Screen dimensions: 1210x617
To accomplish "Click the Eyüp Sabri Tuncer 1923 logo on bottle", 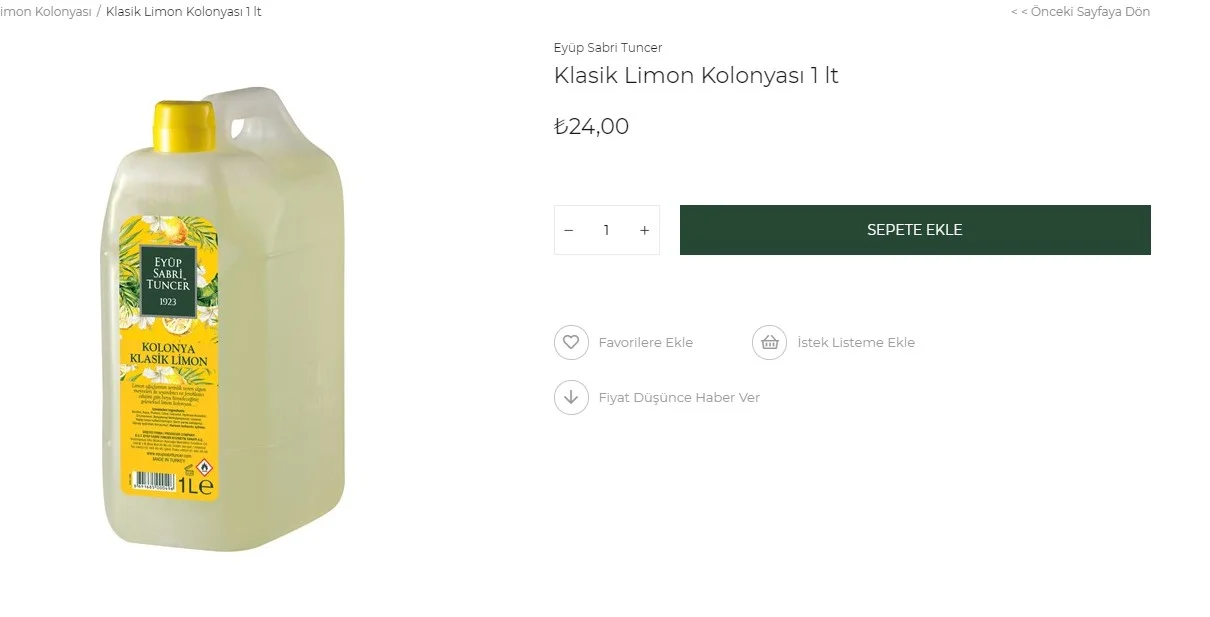I will [167, 273].
